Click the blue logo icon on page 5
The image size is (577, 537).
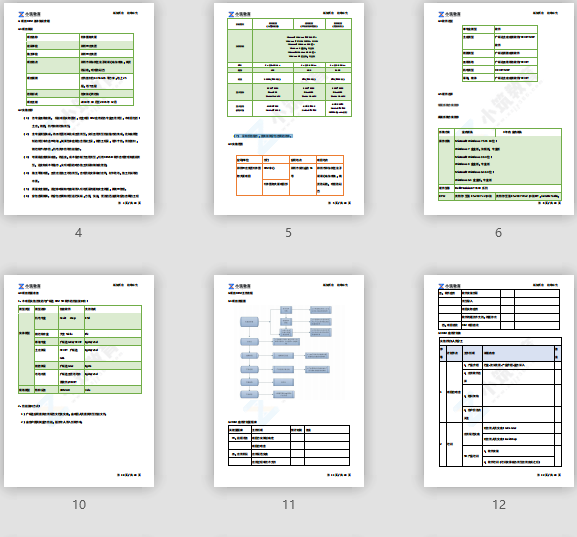pyautogui.click(x=231, y=14)
